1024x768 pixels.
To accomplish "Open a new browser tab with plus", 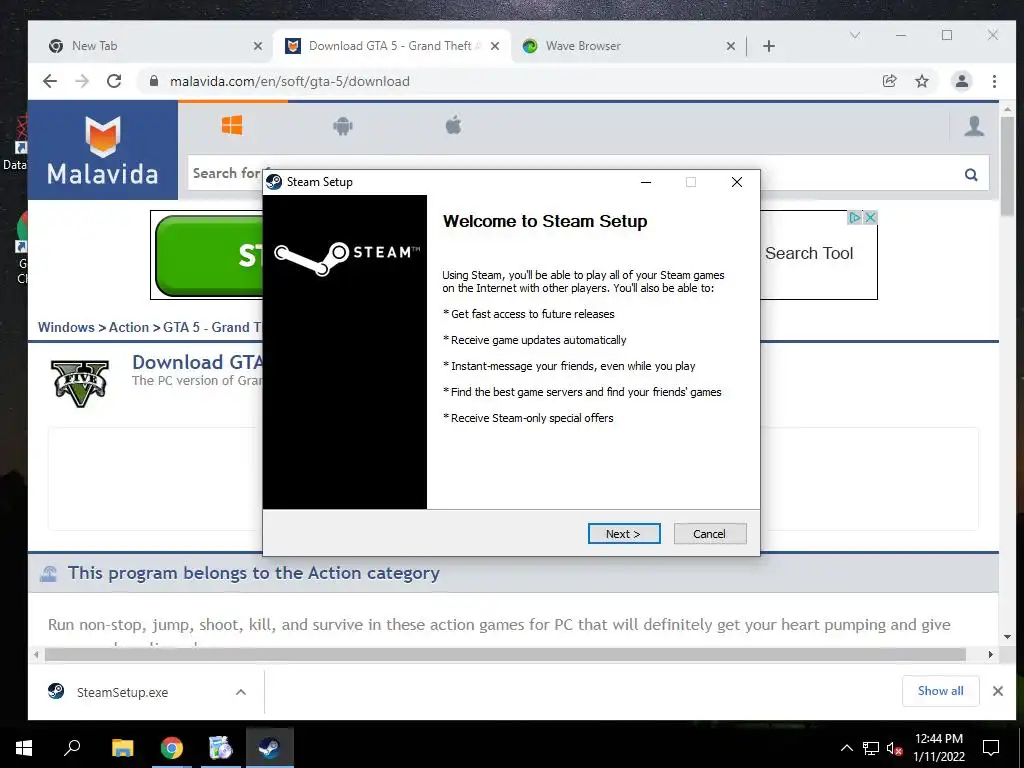I will coord(769,46).
